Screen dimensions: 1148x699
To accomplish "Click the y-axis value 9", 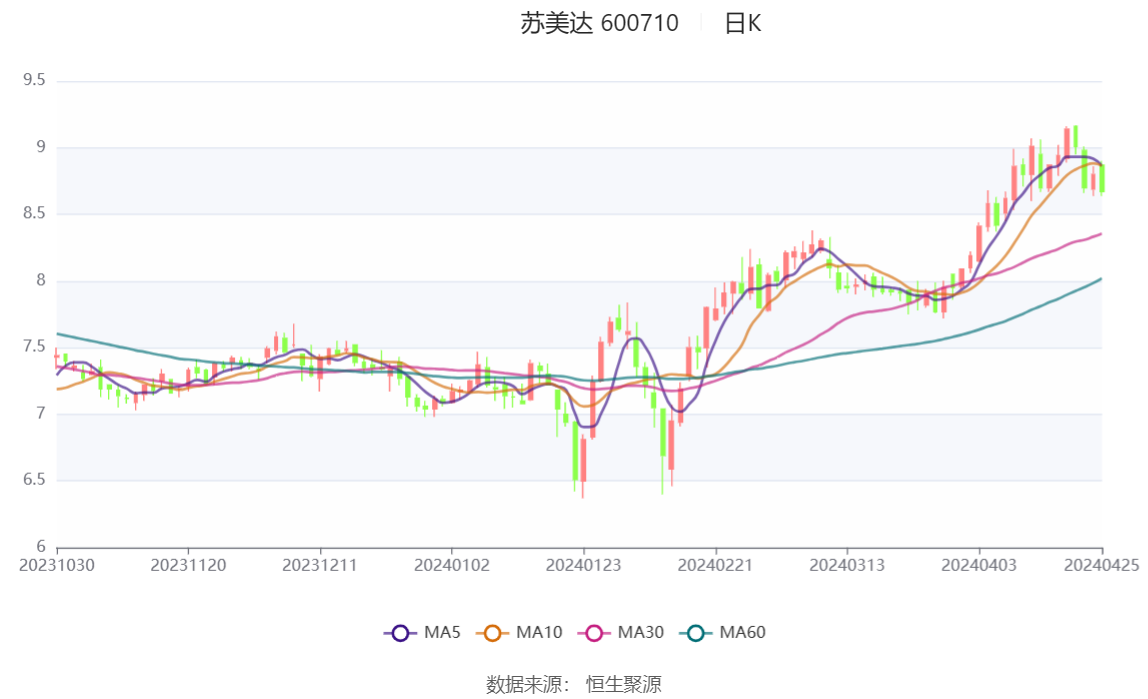I will tap(40, 146).
